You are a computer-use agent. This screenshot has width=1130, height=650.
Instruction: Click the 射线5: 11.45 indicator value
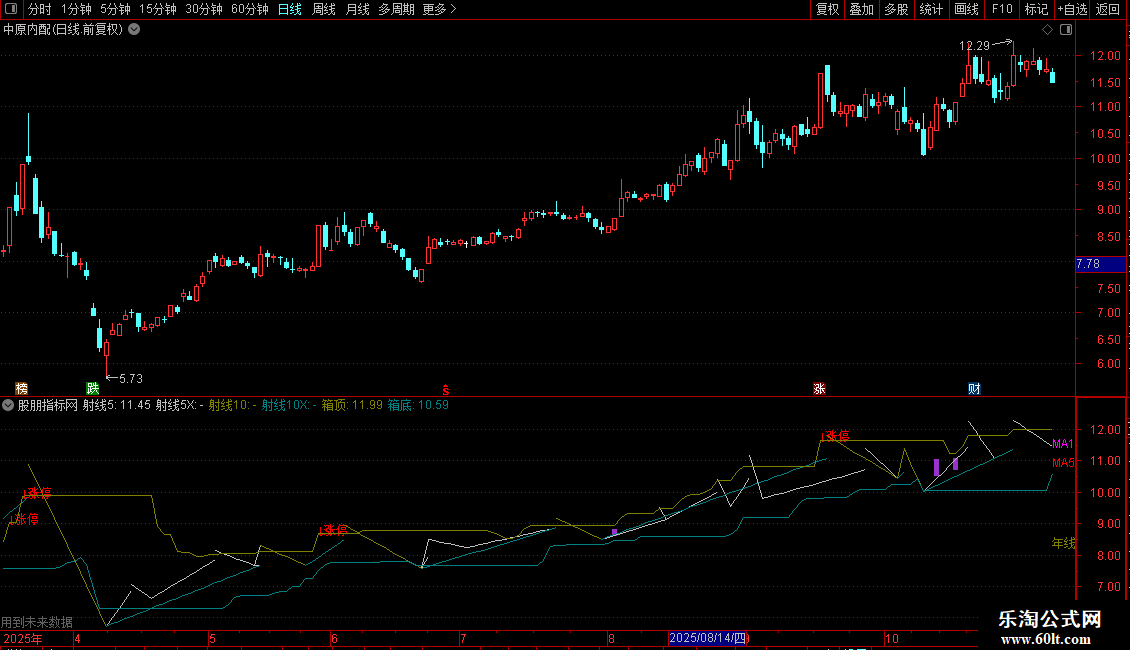click(117, 405)
